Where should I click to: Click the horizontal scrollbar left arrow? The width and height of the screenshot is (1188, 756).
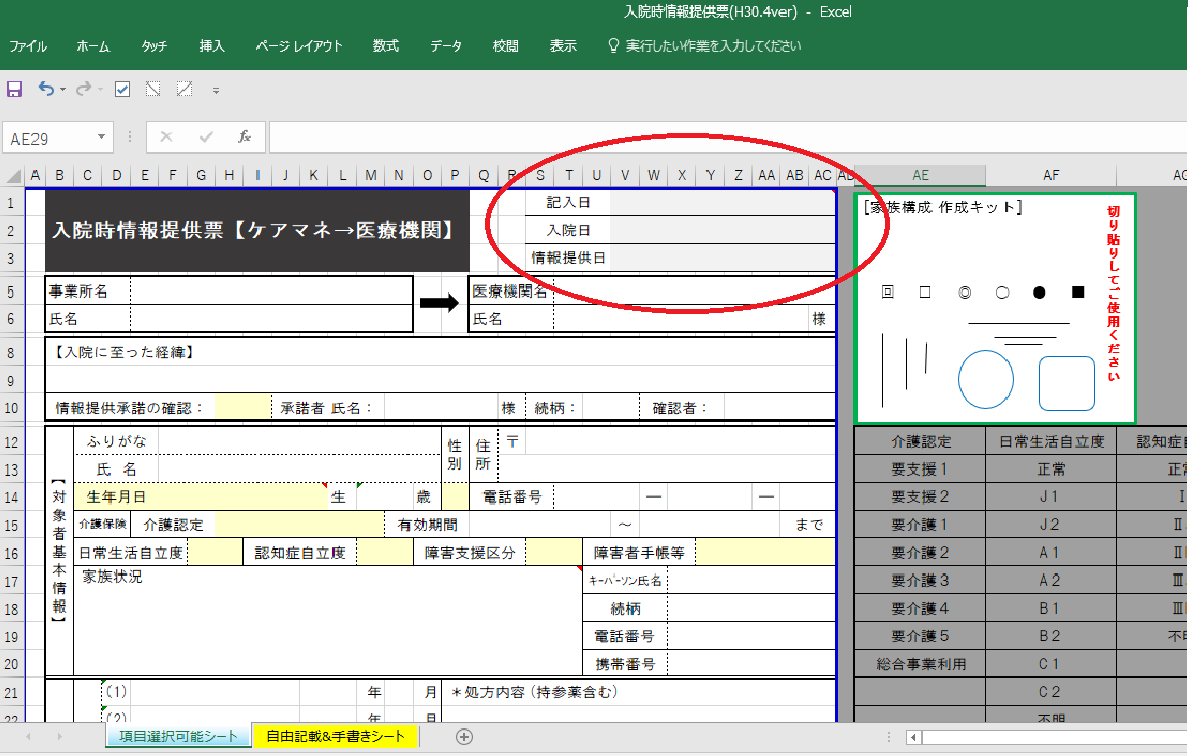coord(913,738)
